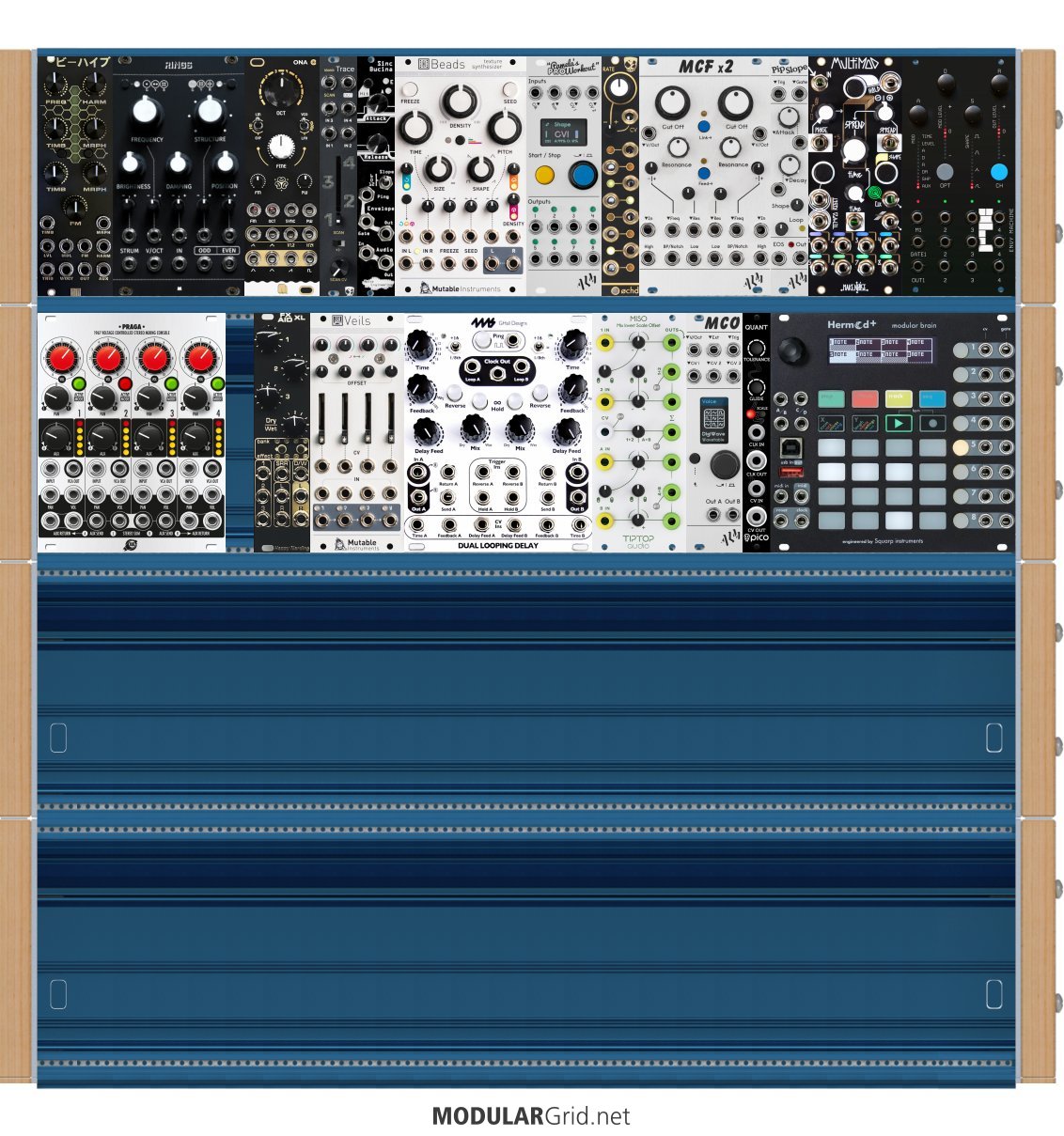This screenshot has width=1064, height=1136.
Task: Click the Rings EVEN output jack
Action: click(x=228, y=264)
